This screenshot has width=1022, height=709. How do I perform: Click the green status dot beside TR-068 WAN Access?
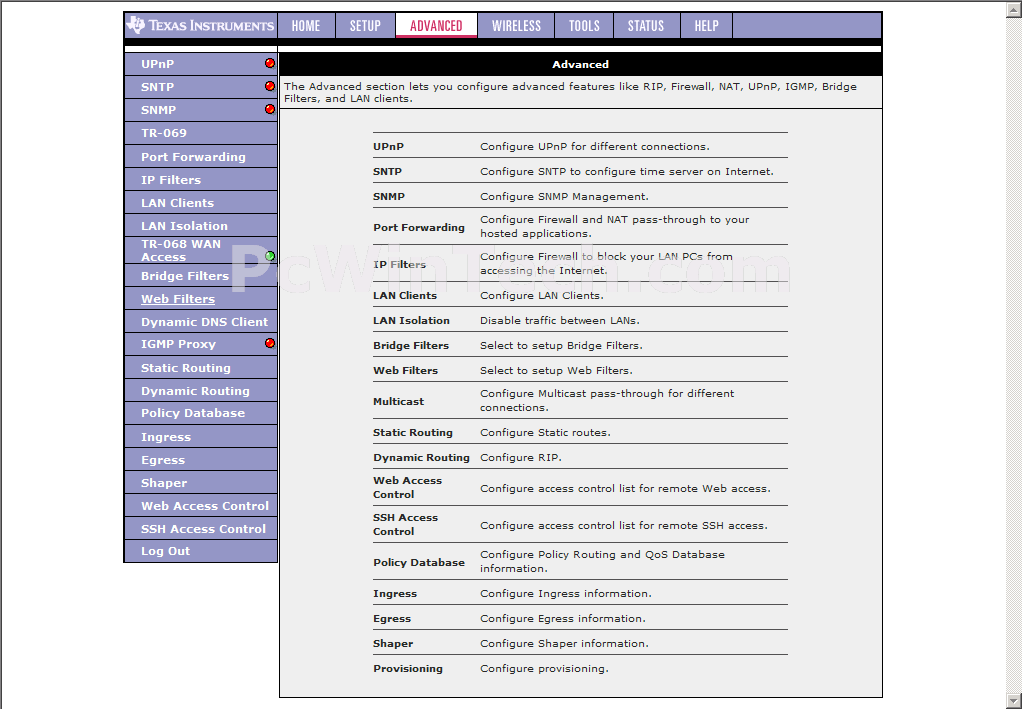point(270,256)
